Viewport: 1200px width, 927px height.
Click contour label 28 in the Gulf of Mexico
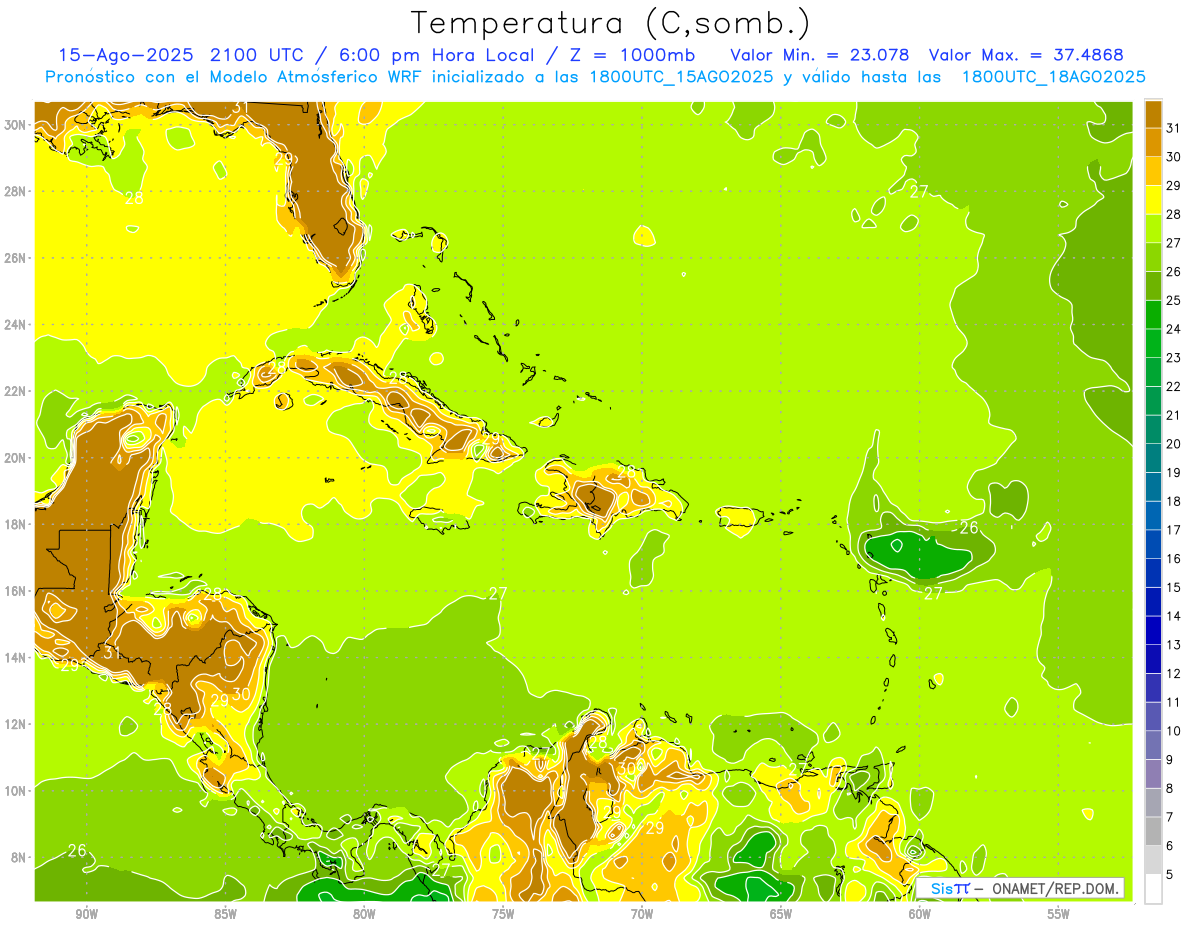click(133, 198)
